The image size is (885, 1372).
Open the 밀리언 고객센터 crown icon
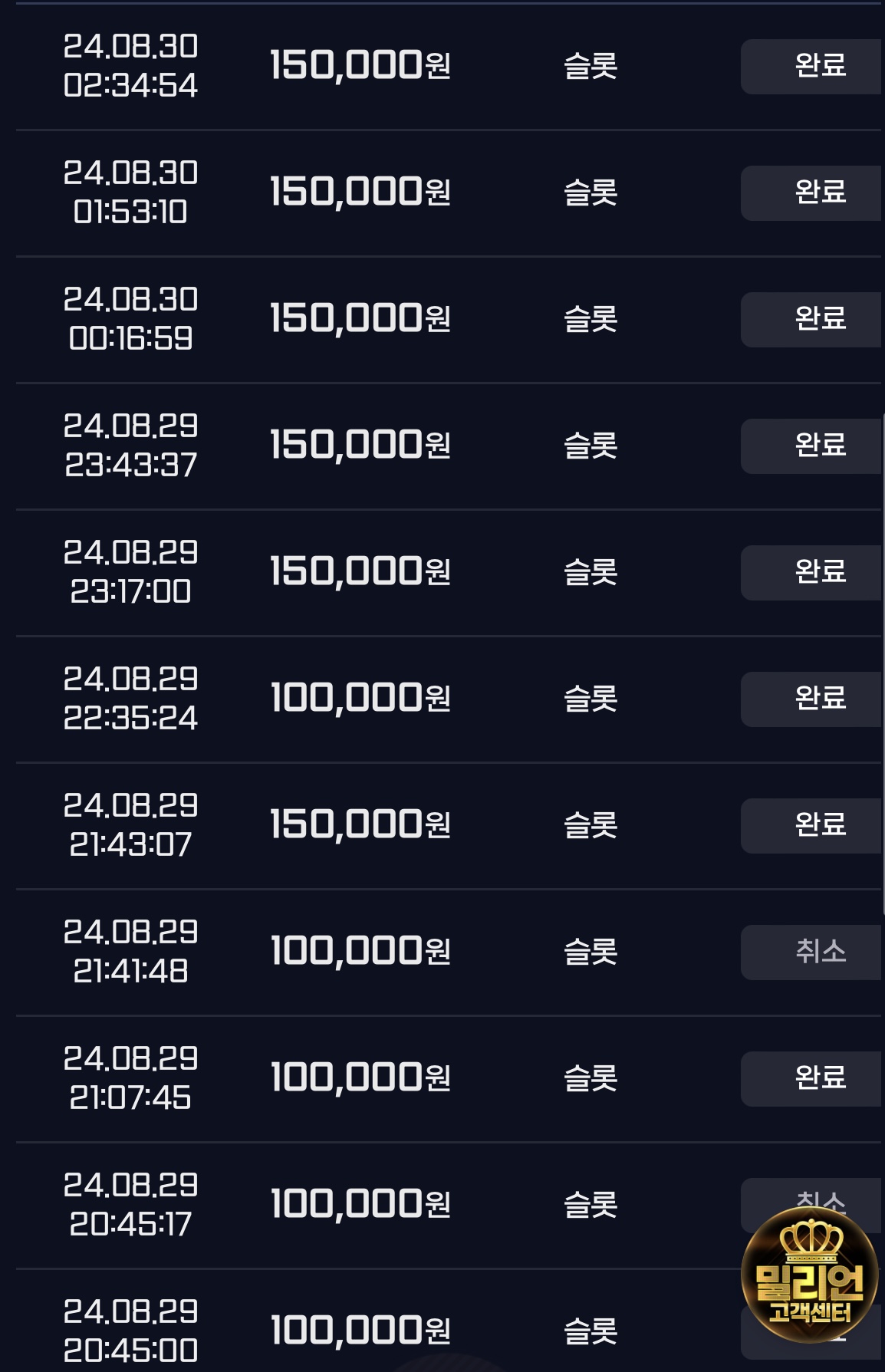810,1275
